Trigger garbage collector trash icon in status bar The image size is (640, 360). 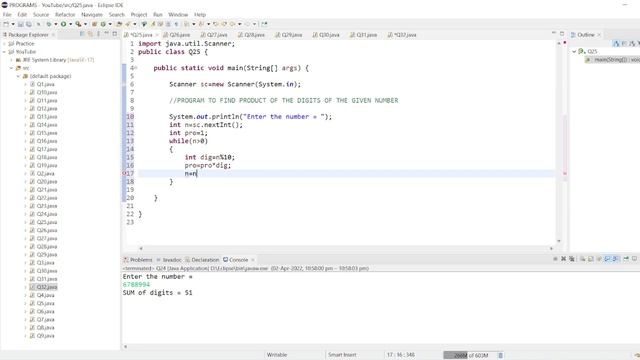point(500,355)
